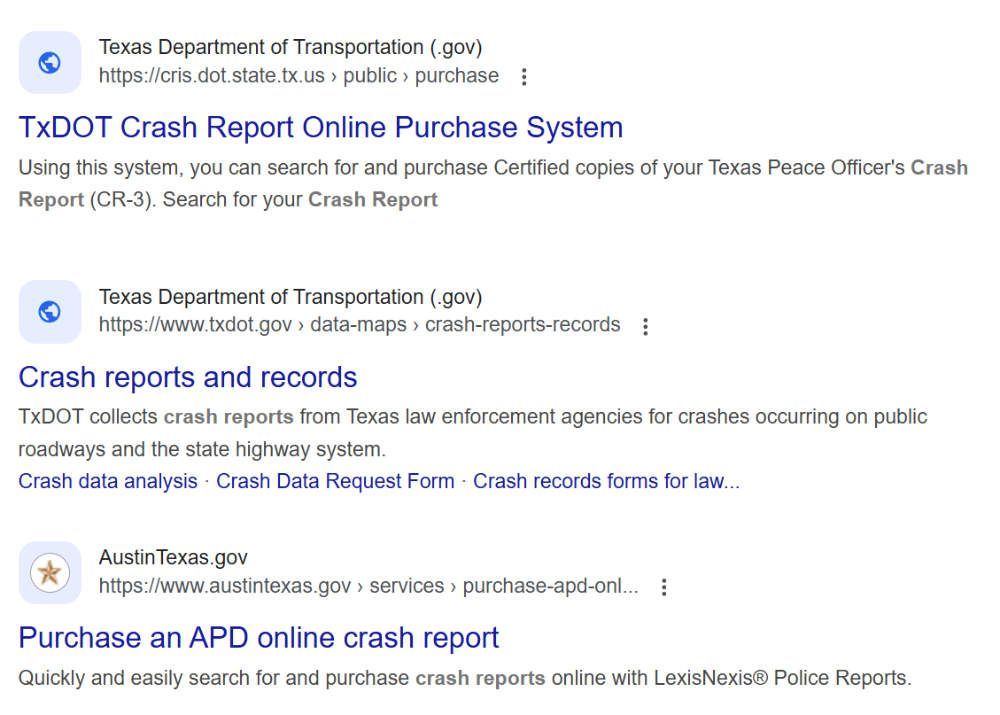Viewport: 1000px width, 715px height.
Task: Click the site name above the www.txdot.gov URL
Action: 290,297
